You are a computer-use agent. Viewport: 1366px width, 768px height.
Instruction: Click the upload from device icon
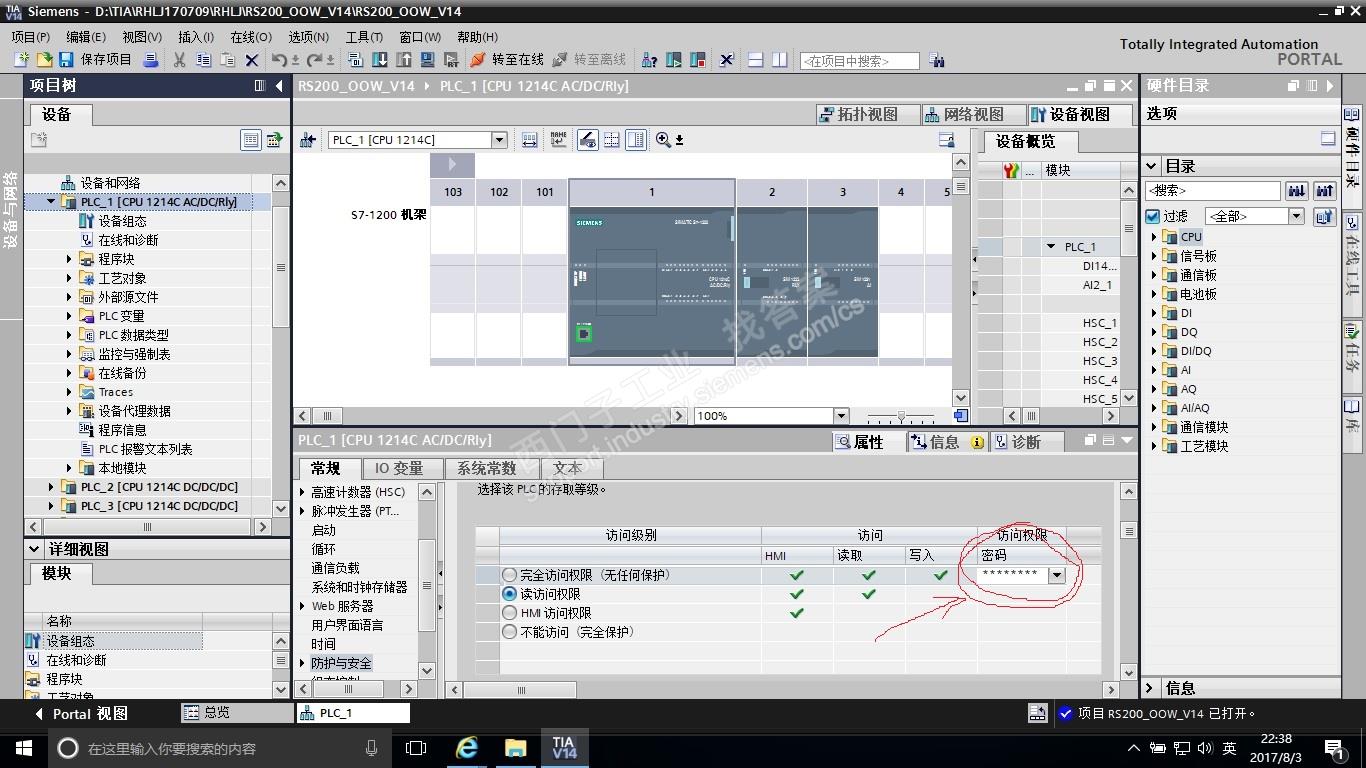[x=403, y=60]
